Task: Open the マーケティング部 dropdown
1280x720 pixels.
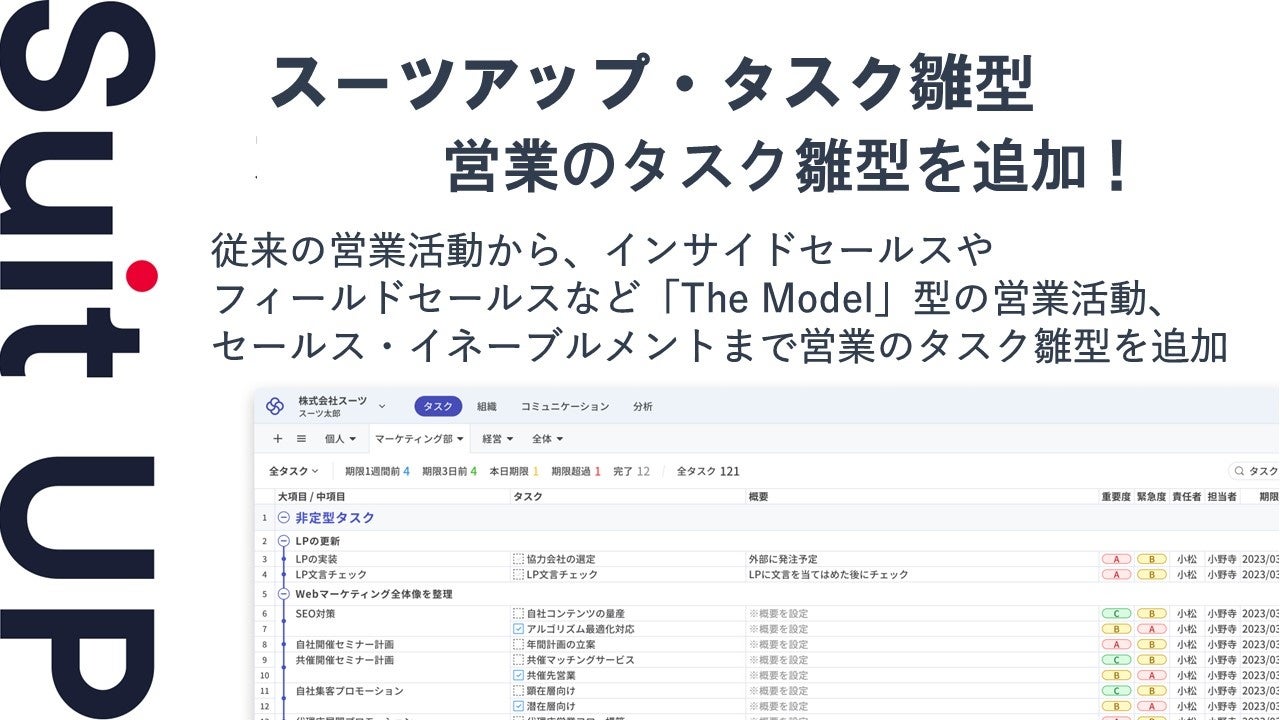Action: pos(420,438)
